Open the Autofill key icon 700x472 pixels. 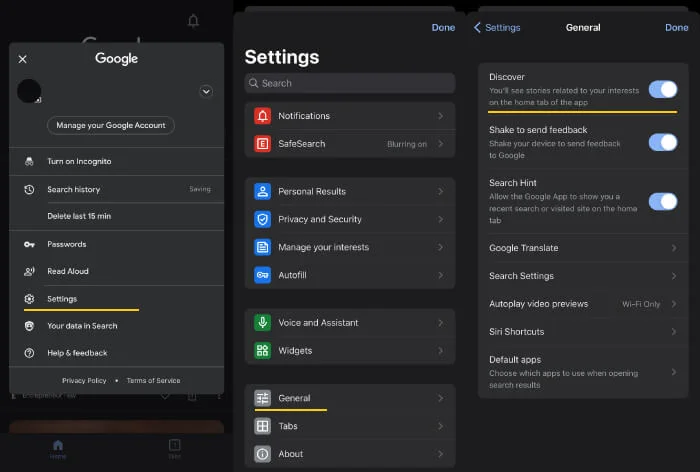click(x=262, y=275)
